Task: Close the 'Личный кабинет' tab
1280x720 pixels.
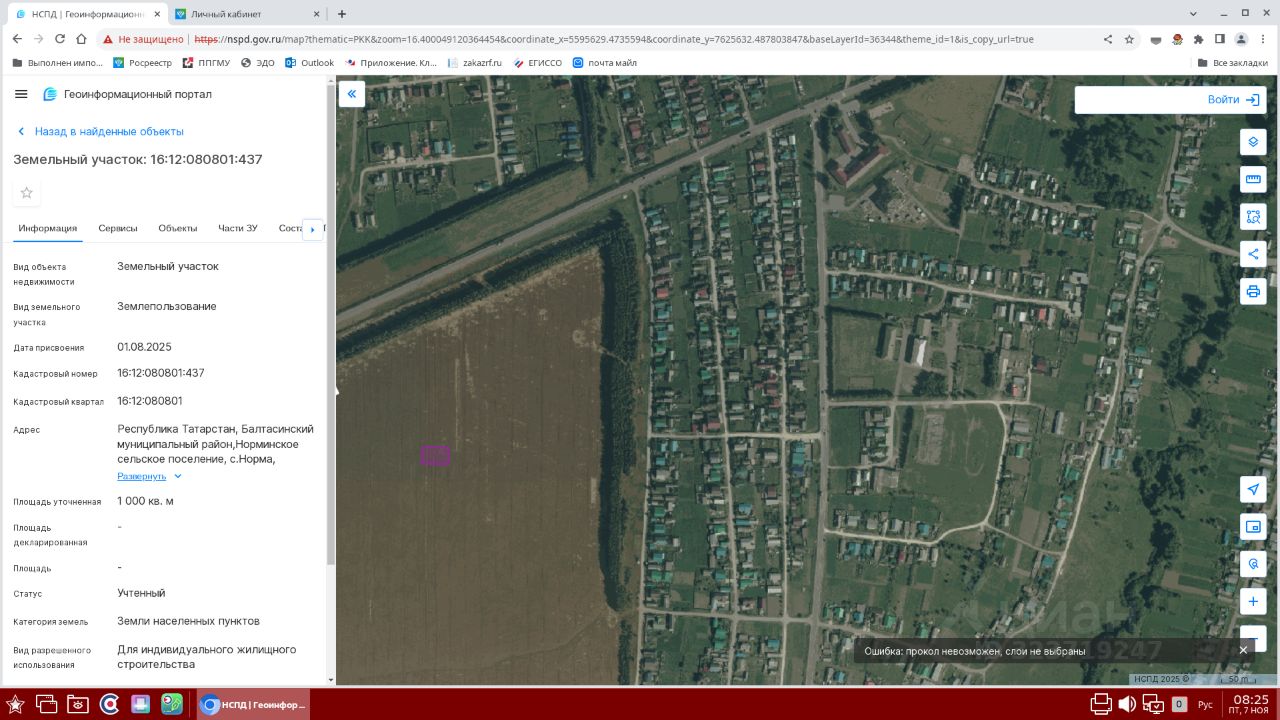Action: (x=315, y=14)
